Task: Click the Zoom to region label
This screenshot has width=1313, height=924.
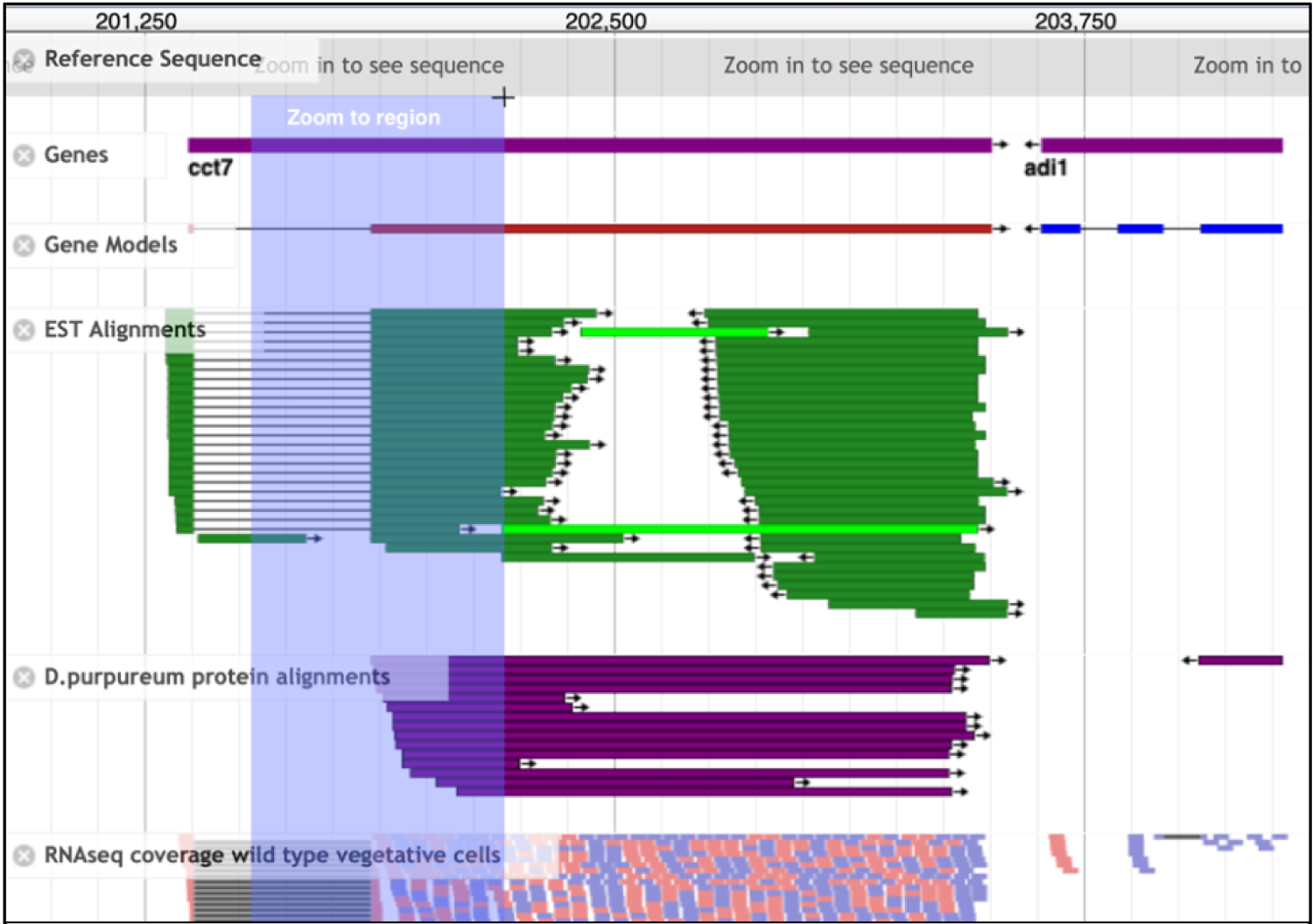Action: pos(363,117)
